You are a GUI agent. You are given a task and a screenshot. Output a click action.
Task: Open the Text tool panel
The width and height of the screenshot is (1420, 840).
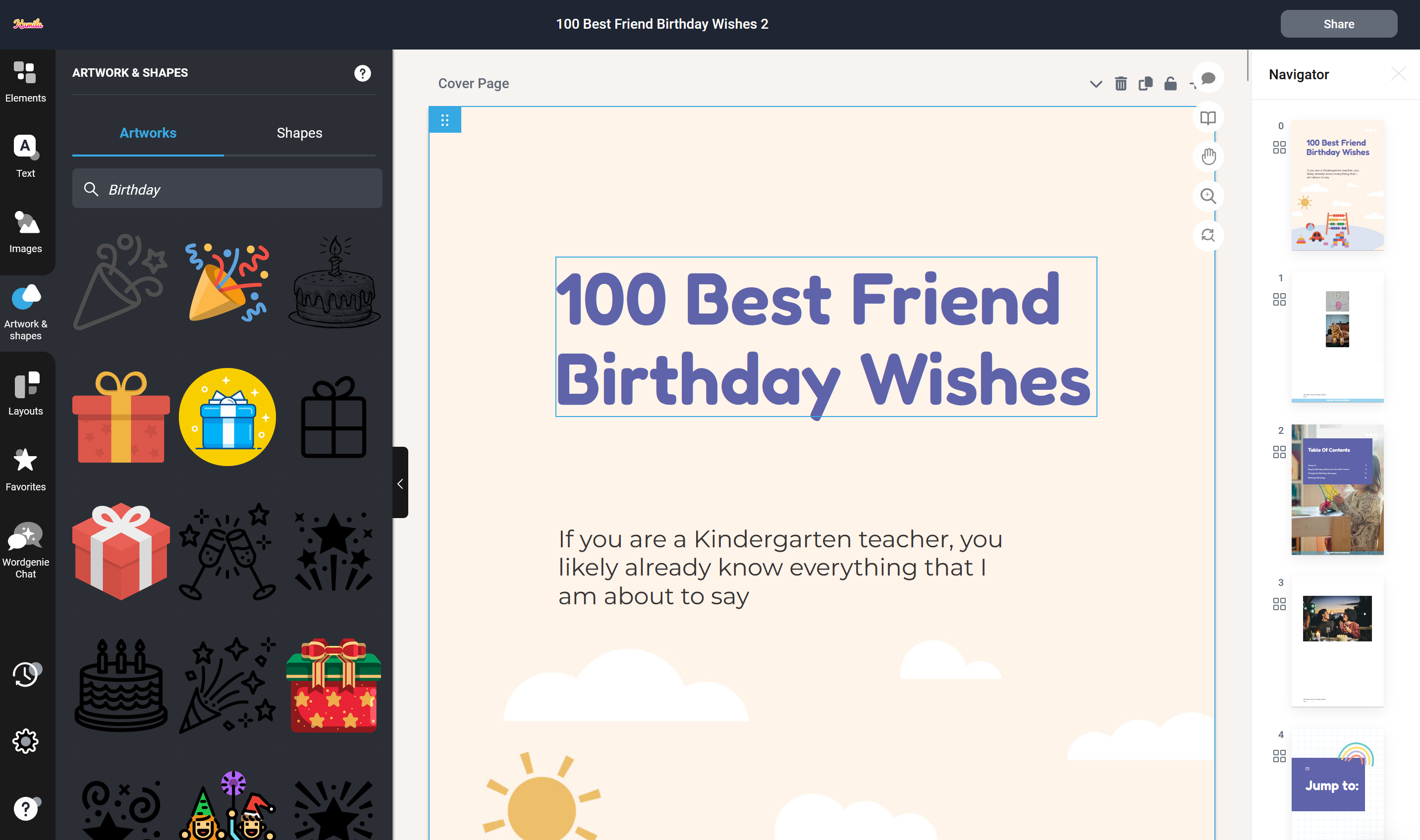pos(25,156)
